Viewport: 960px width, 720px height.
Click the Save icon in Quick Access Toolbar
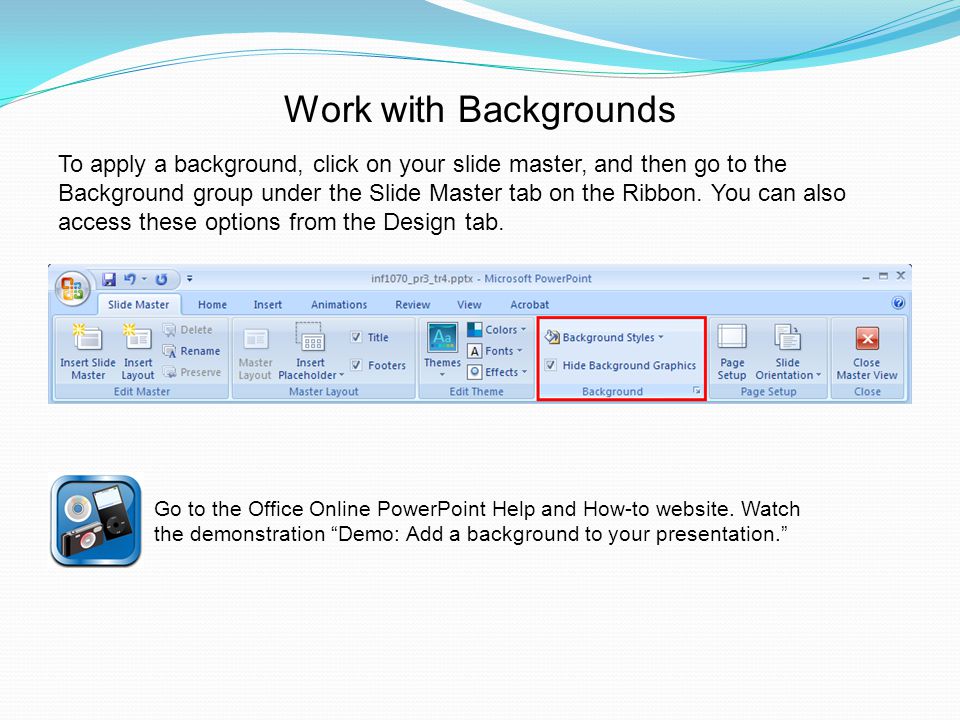[x=109, y=279]
